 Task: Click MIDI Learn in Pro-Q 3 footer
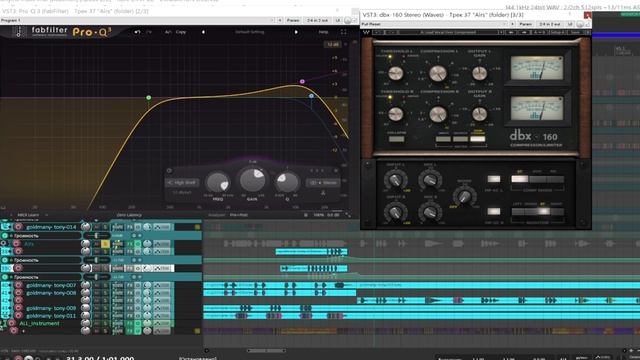coord(28,215)
